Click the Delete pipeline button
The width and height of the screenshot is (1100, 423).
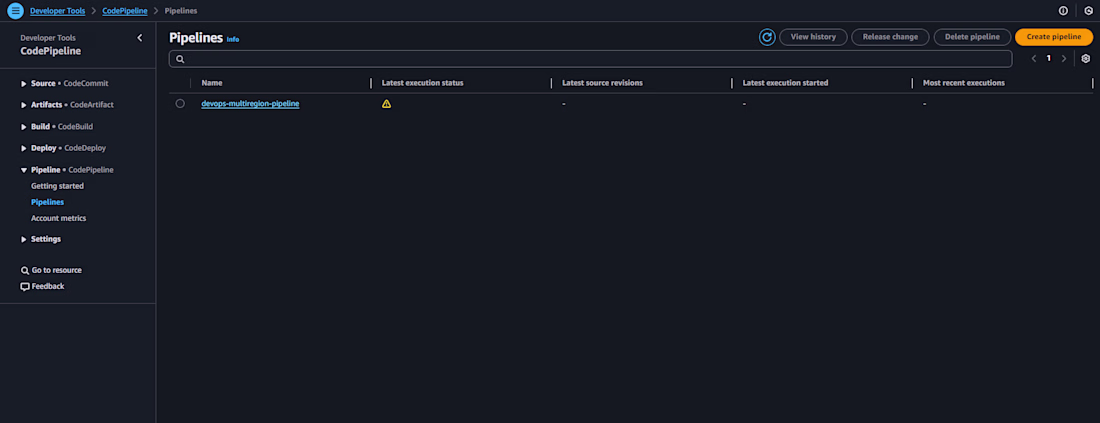(x=972, y=37)
